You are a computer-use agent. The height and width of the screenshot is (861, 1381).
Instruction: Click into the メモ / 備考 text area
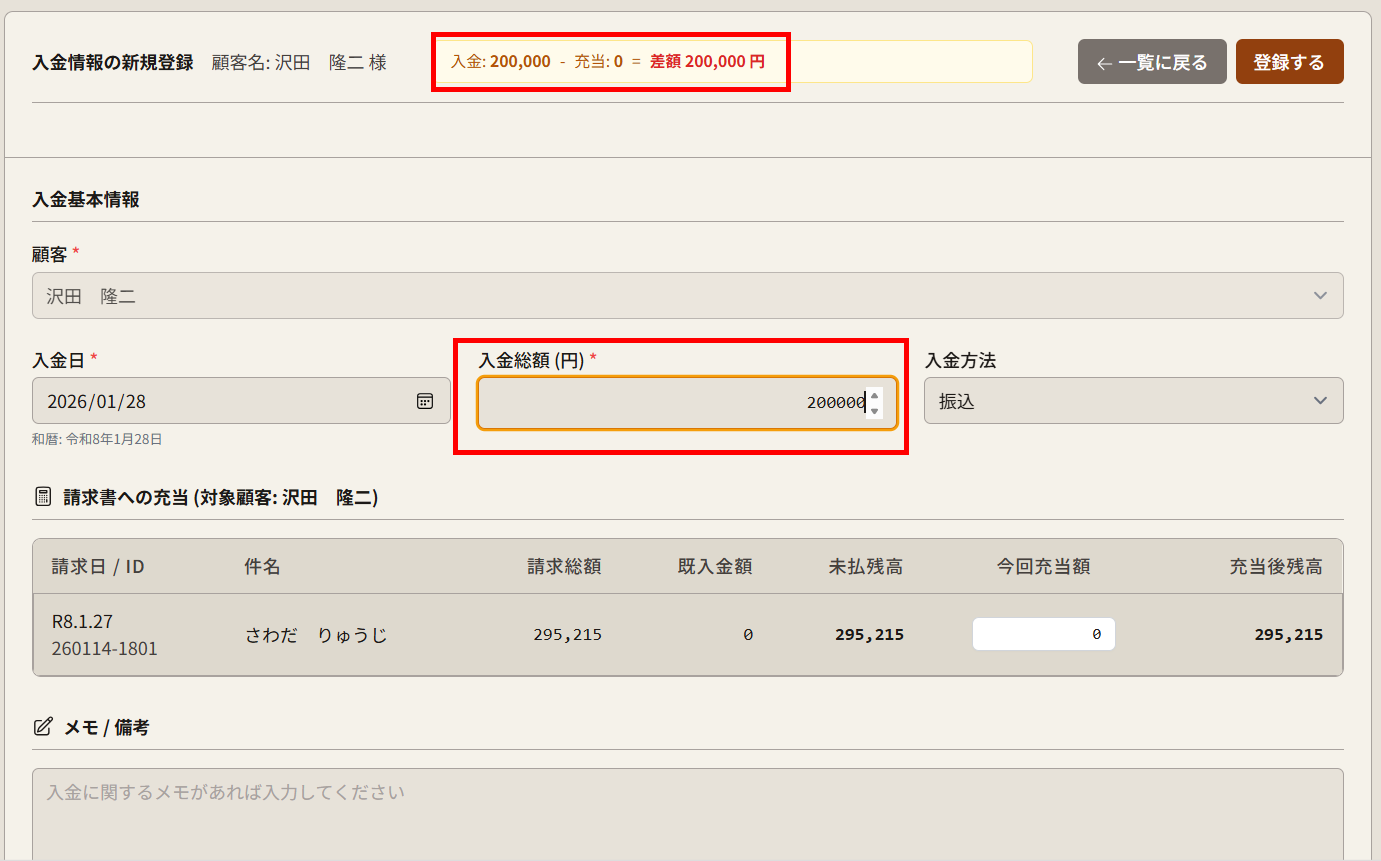click(687, 815)
